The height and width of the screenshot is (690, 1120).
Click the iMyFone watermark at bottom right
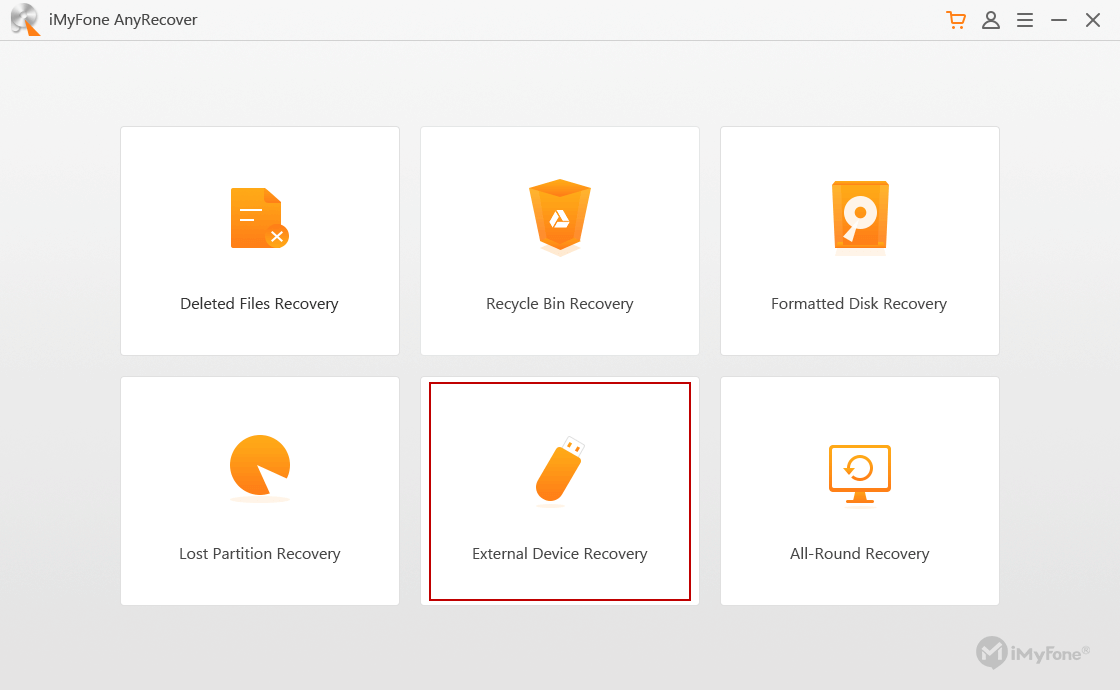click(x=1033, y=653)
